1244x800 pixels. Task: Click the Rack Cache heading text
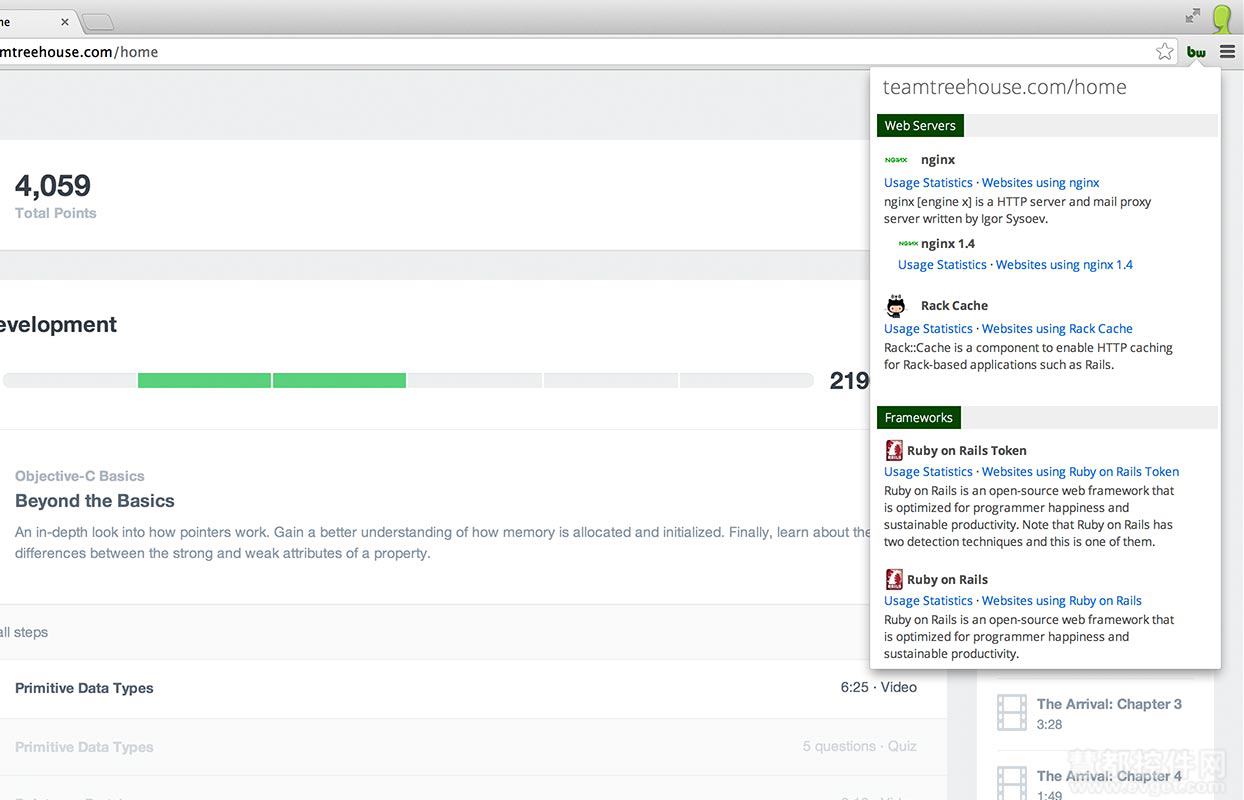(954, 306)
